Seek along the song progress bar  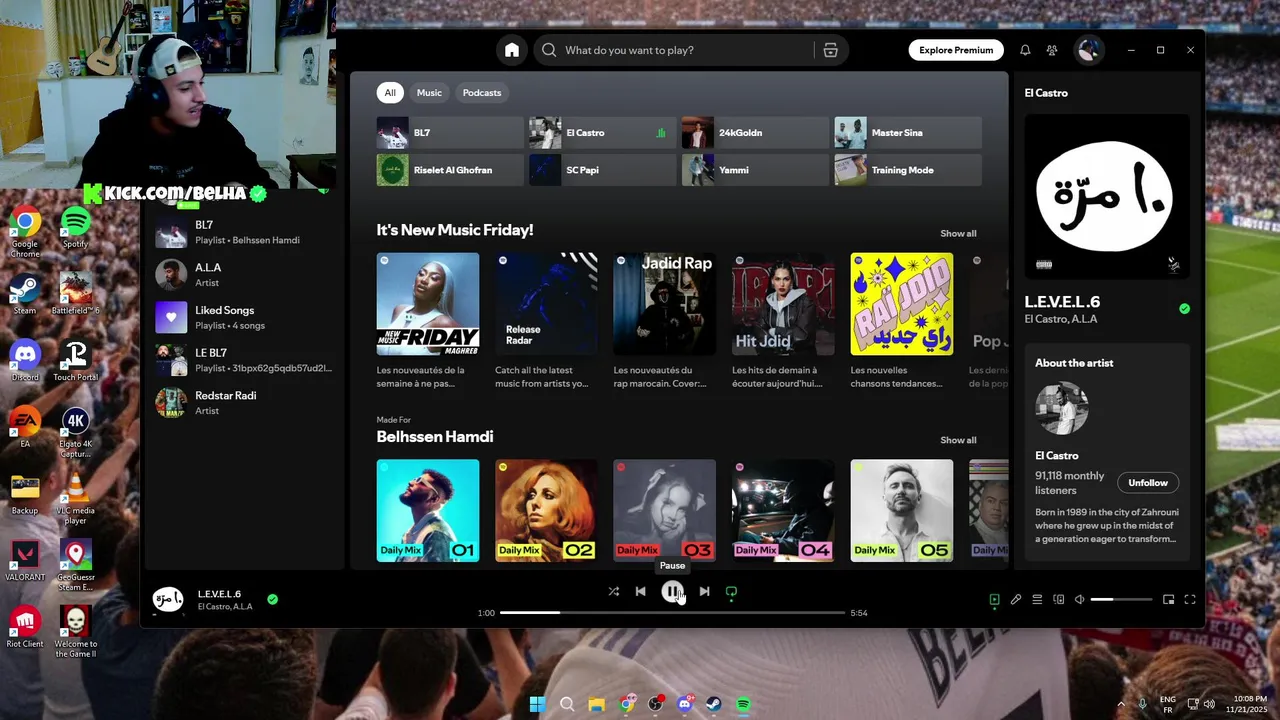672,612
